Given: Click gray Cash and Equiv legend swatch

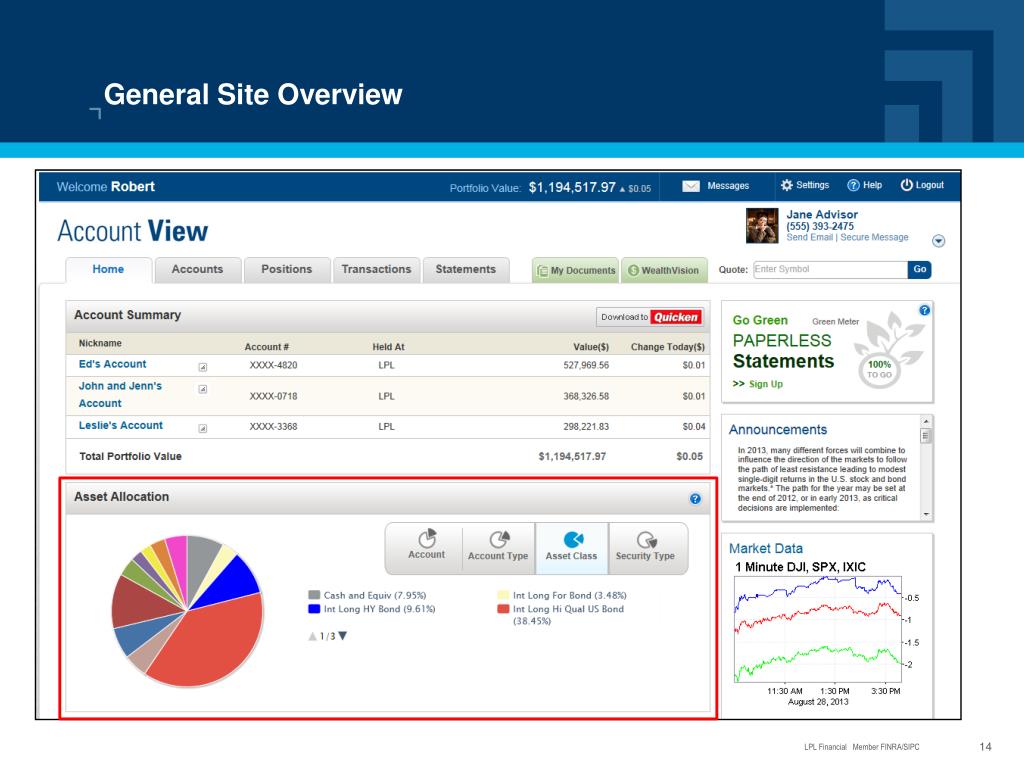Looking at the screenshot, I should pos(314,595).
